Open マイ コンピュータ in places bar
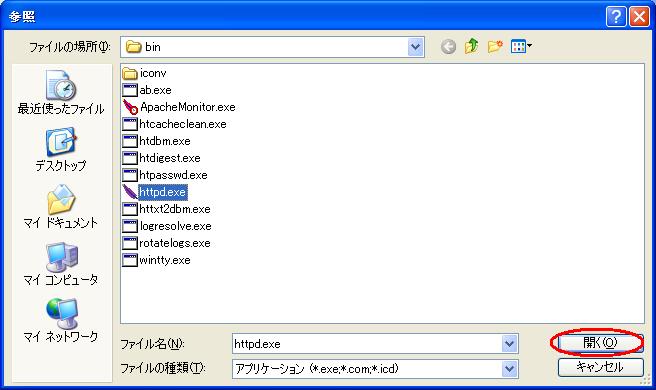The height and width of the screenshot is (390, 656). (61, 264)
